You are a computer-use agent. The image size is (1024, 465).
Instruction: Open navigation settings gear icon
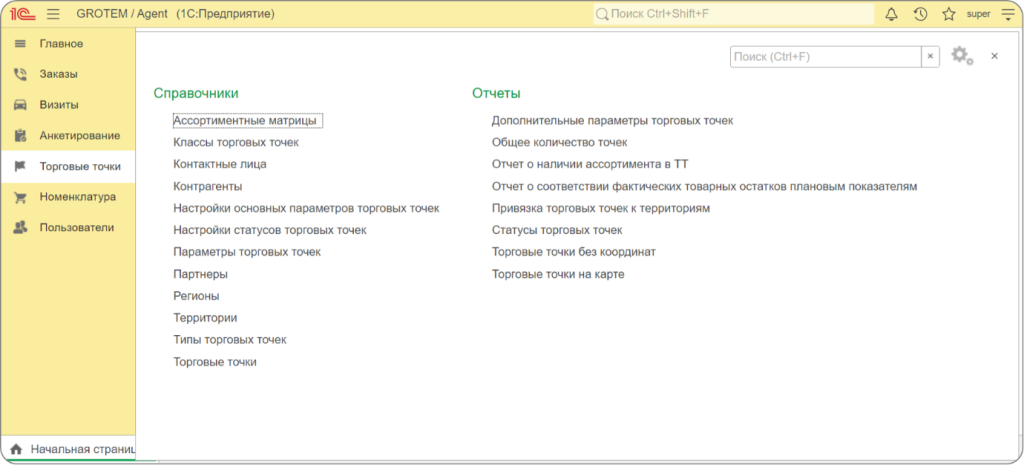coord(961,56)
